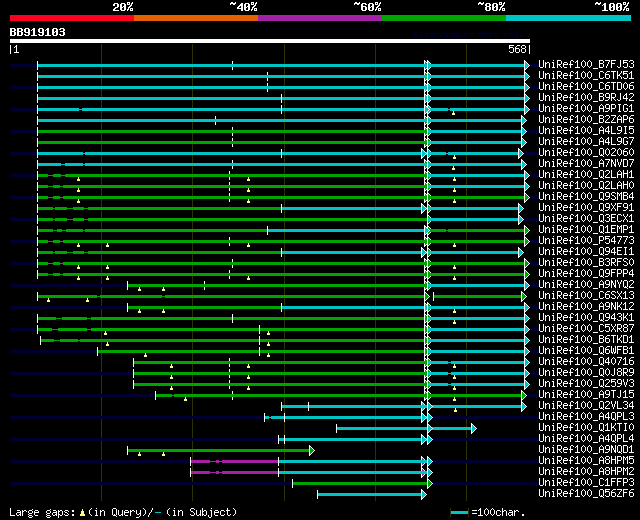The height and width of the screenshot is (520, 640).
Task: Click the UniRef100_A7NVD7 label
Action: (x=586, y=164)
